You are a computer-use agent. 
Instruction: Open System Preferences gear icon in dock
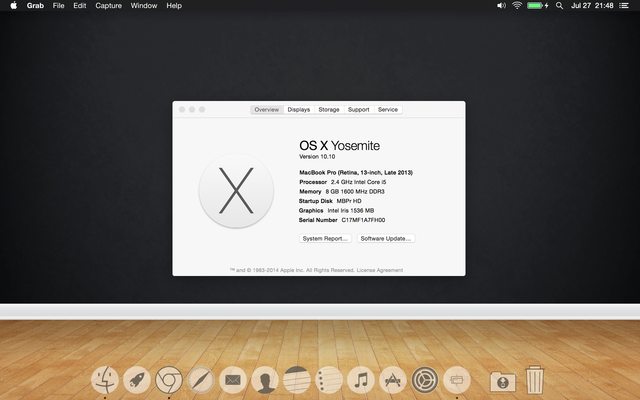(x=425, y=380)
